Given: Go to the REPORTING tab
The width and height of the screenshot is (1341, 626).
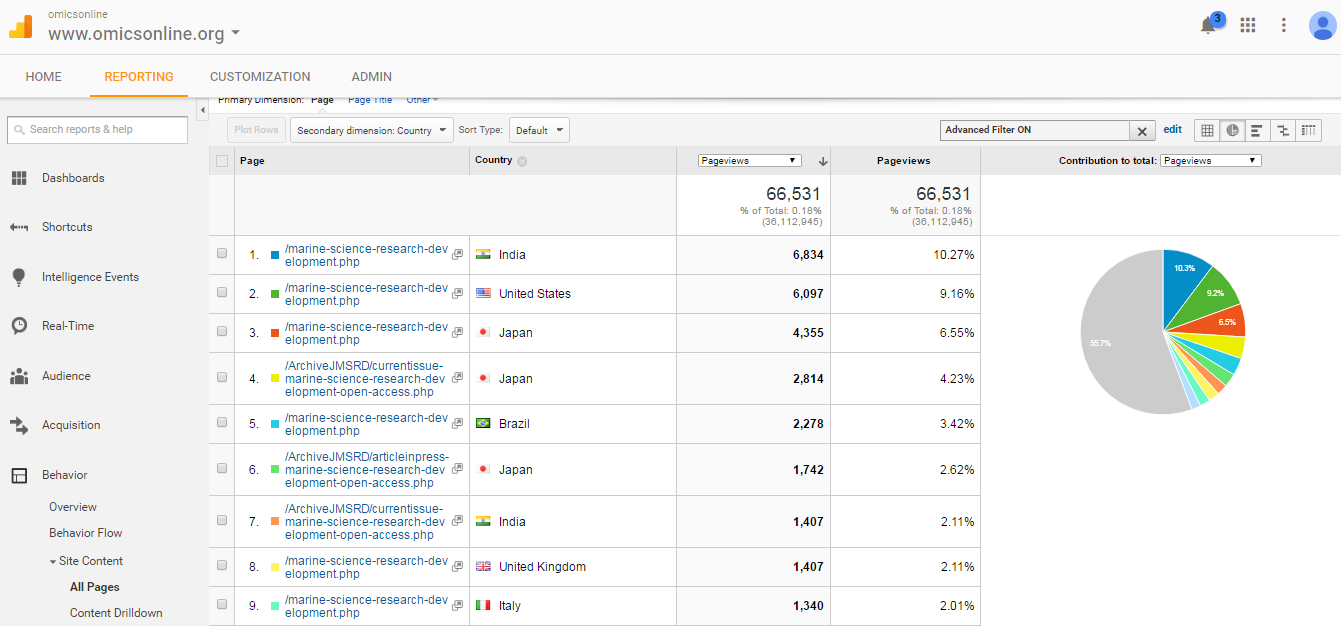Looking at the screenshot, I should [139, 77].
